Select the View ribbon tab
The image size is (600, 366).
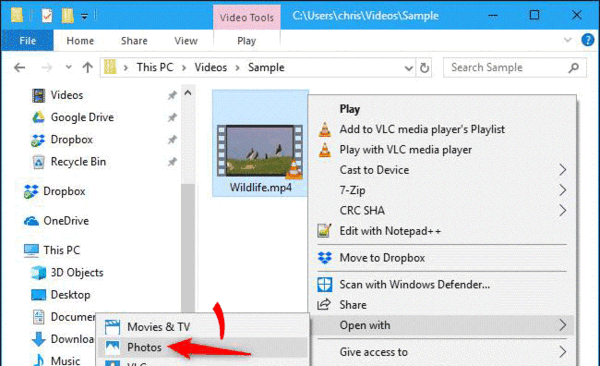(186, 41)
